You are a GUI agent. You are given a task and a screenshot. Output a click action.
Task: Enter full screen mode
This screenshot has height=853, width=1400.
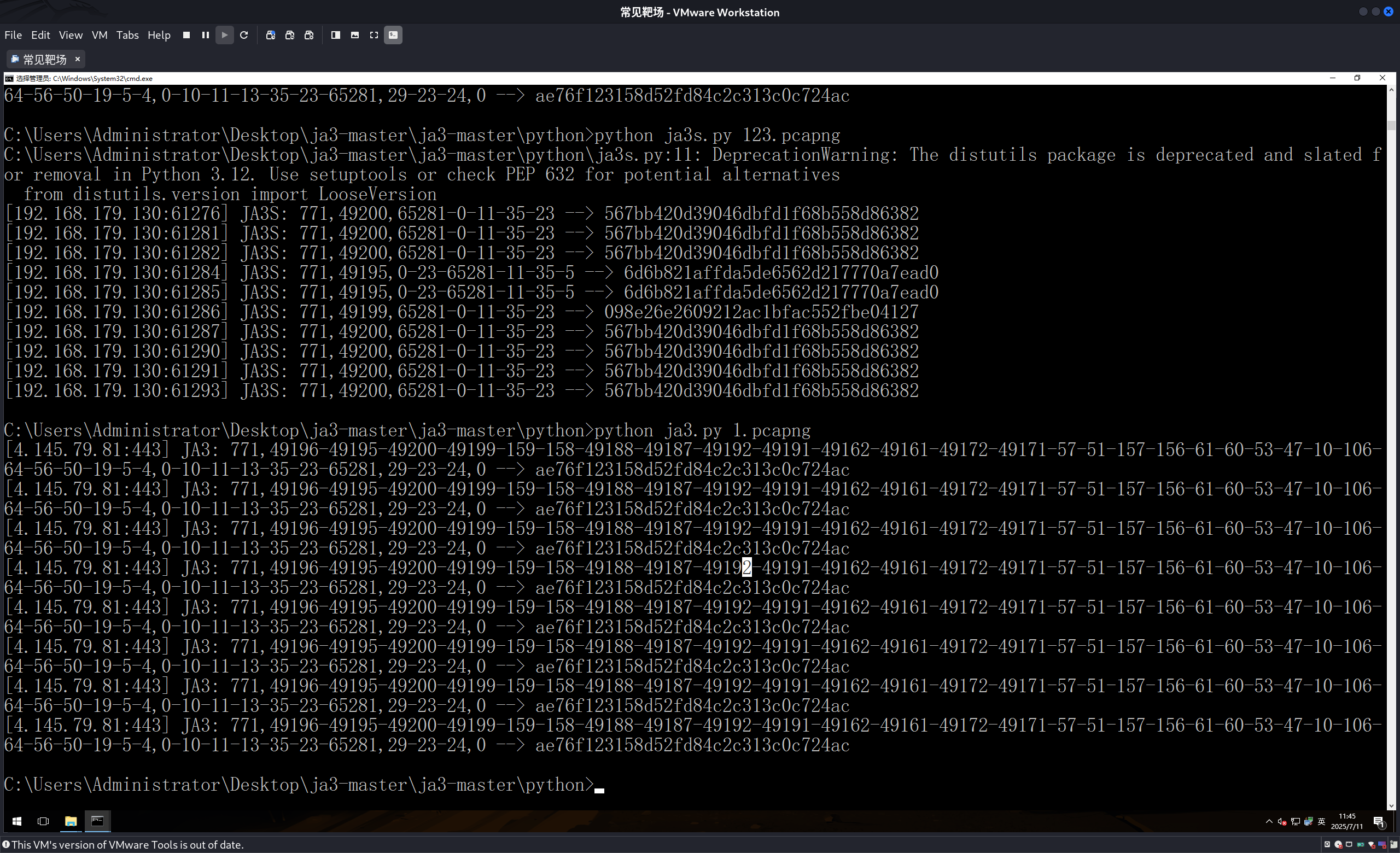pyautogui.click(x=374, y=35)
